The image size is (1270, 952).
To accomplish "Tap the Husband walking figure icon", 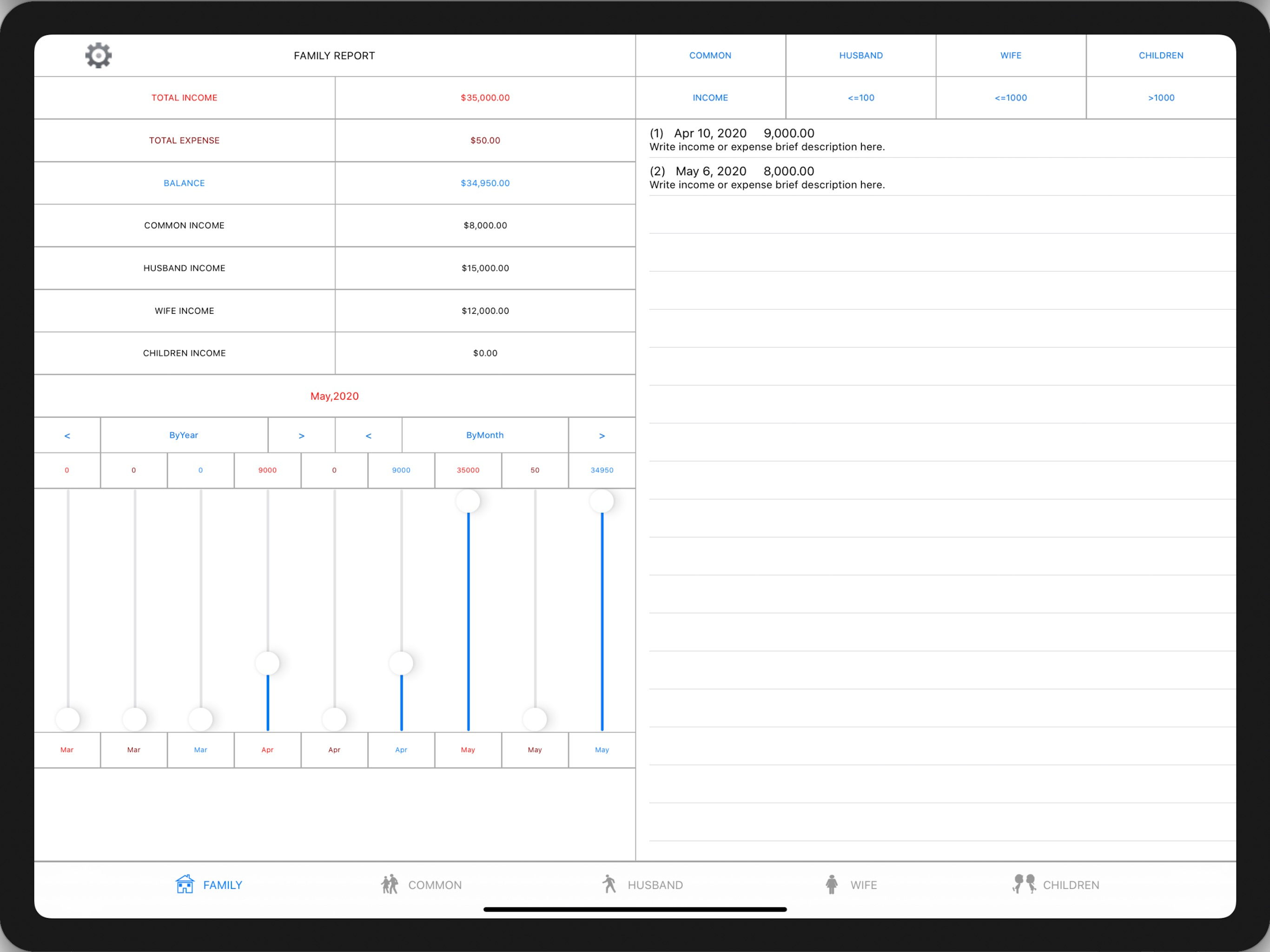I will [609, 884].
